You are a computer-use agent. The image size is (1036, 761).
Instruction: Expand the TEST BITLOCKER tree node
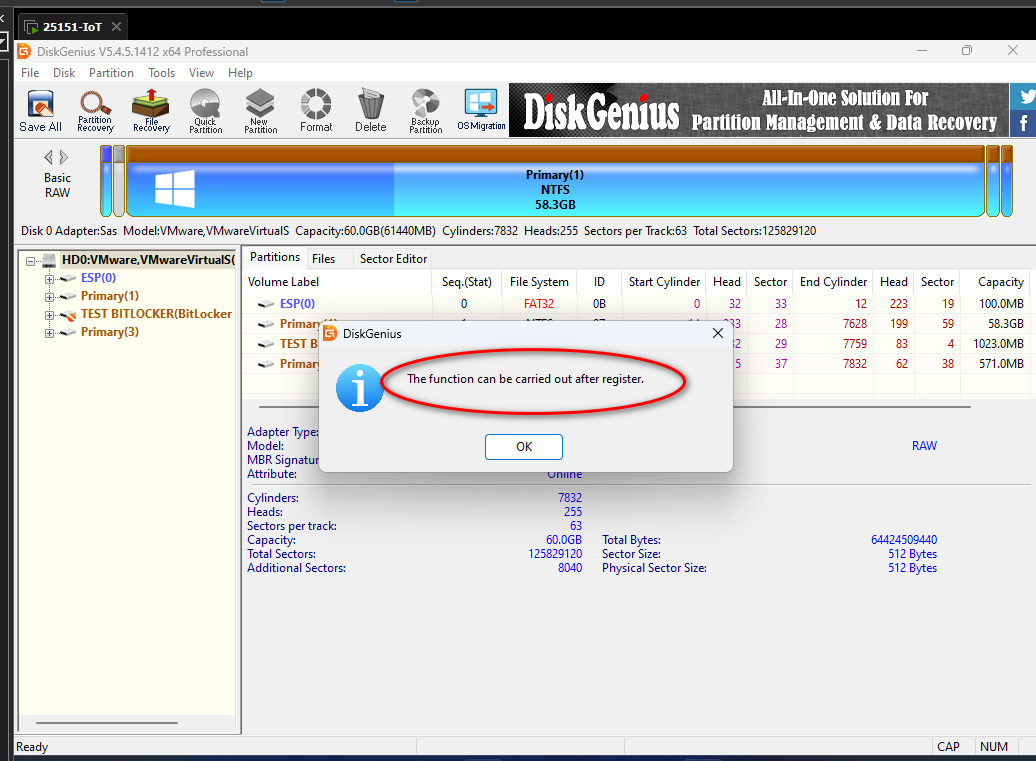coord(49,315)
